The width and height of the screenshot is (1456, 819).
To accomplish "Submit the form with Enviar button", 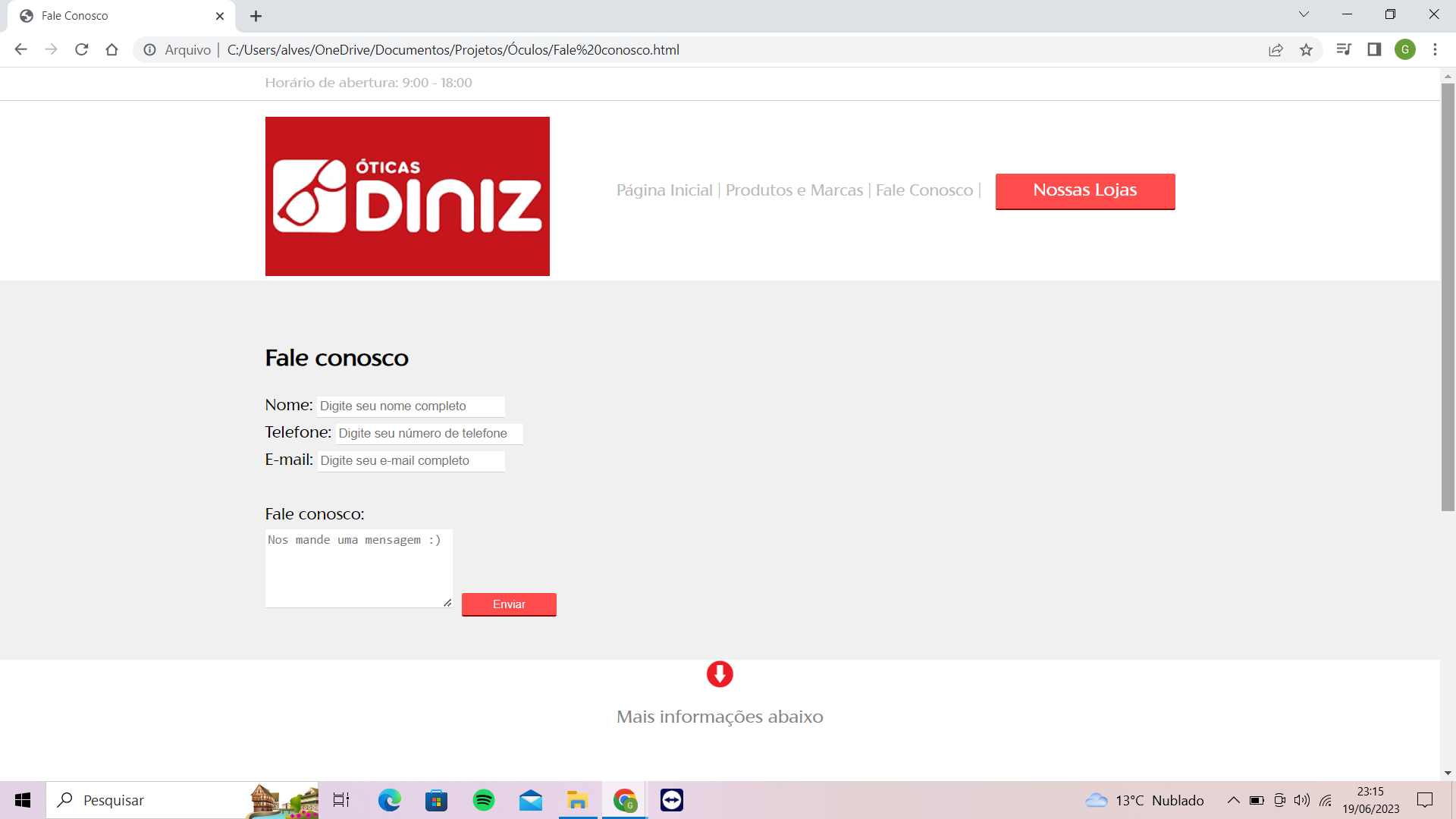I will tap(509, 604).
